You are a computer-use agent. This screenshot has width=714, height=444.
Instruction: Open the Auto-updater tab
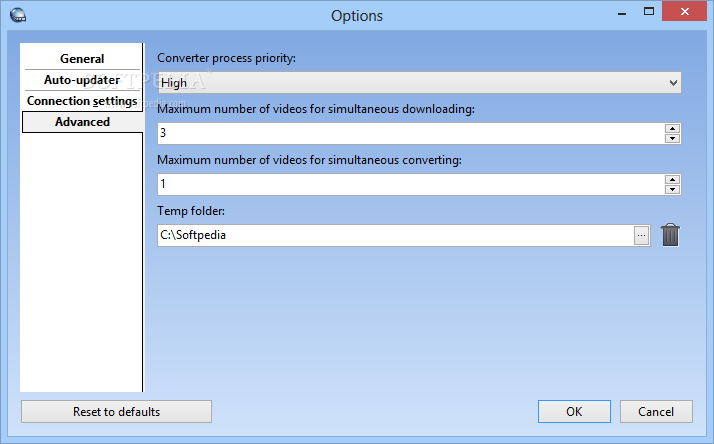click(x=82, y=80)
